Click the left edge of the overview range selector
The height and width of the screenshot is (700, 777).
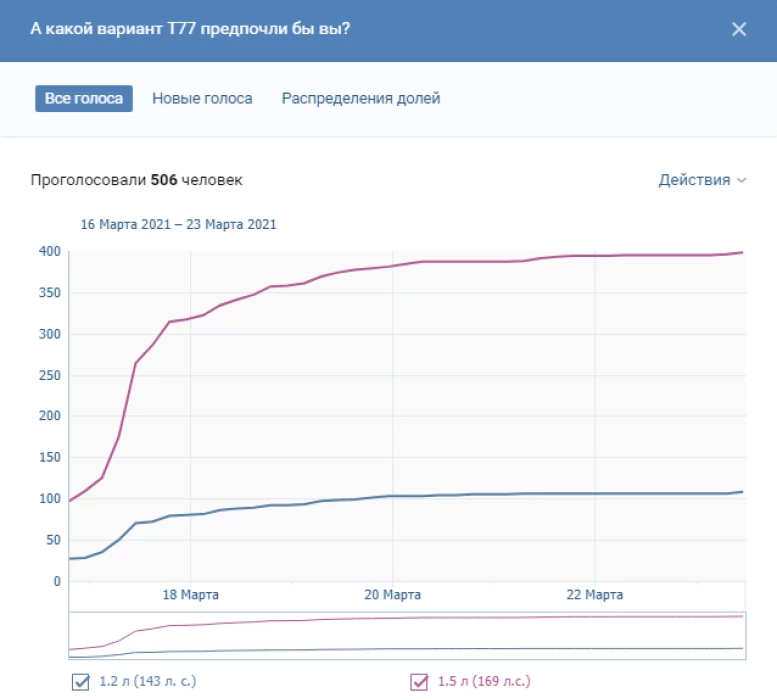point(69,634)
